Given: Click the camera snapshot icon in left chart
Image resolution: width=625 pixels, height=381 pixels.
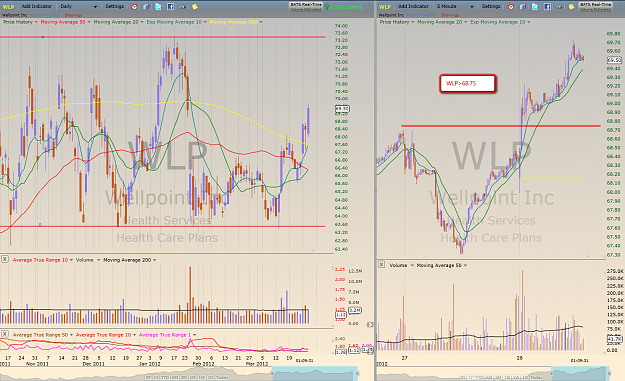Looking at the screenshot, I should point(183,6).
